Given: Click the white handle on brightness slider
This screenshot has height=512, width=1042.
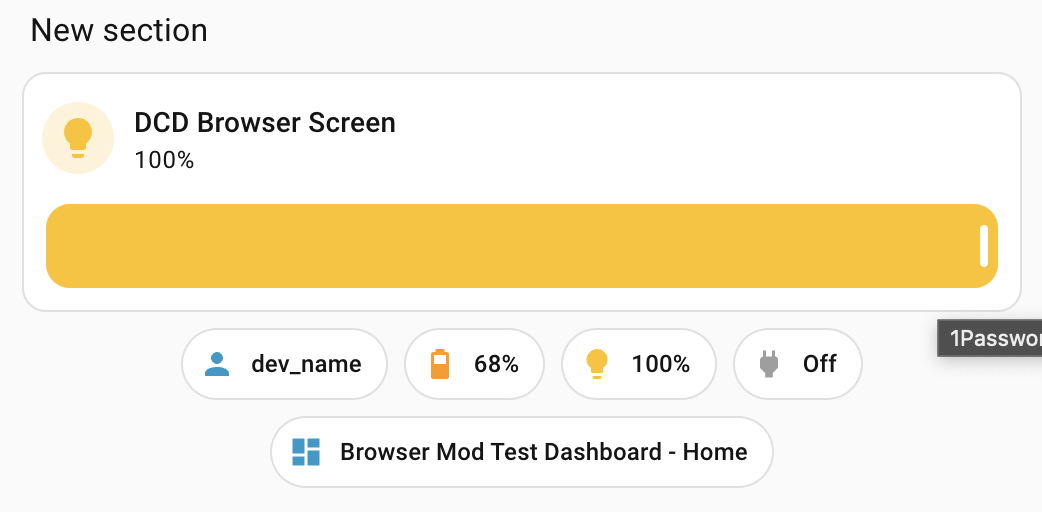Looking at the screenshot, I should pos(984,246).
